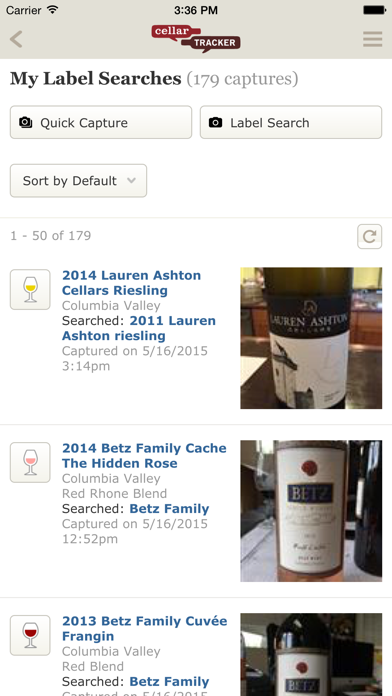This screenshot has height=696, width=392.
Task: View the Cuvée Frangin bottle photo
Action: point(311,655)
